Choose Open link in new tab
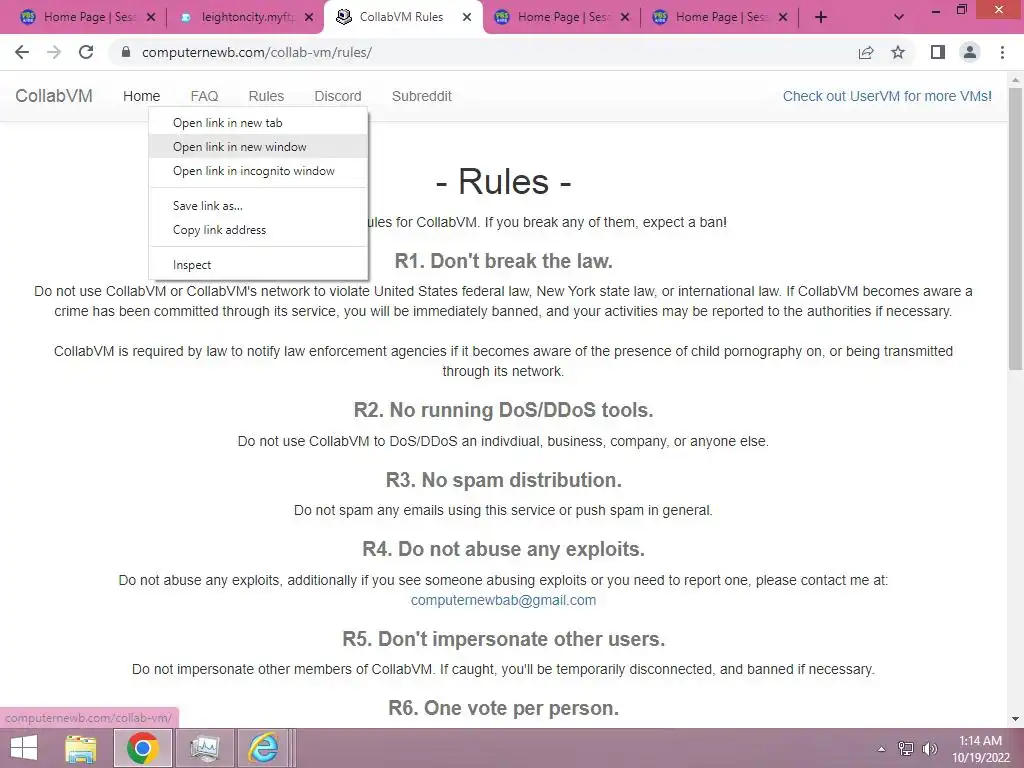The image size is (1024, 768). point(259,123)
